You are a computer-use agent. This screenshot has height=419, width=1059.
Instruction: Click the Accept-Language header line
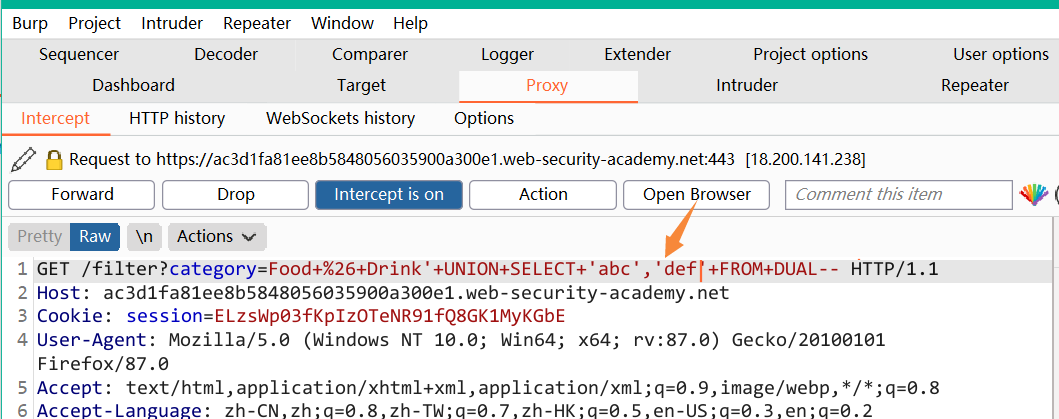click(455, 411)
